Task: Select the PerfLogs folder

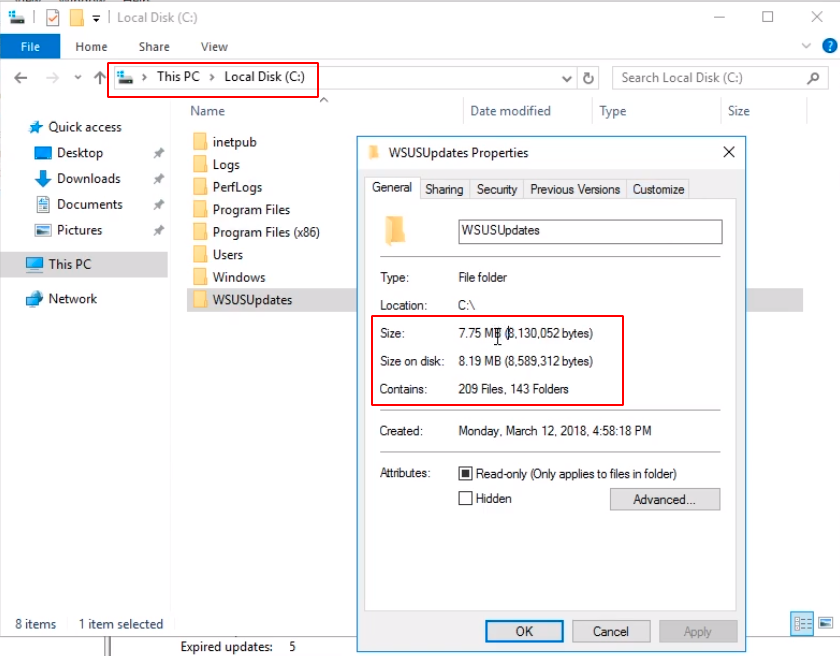Action: tap(237, 187)
